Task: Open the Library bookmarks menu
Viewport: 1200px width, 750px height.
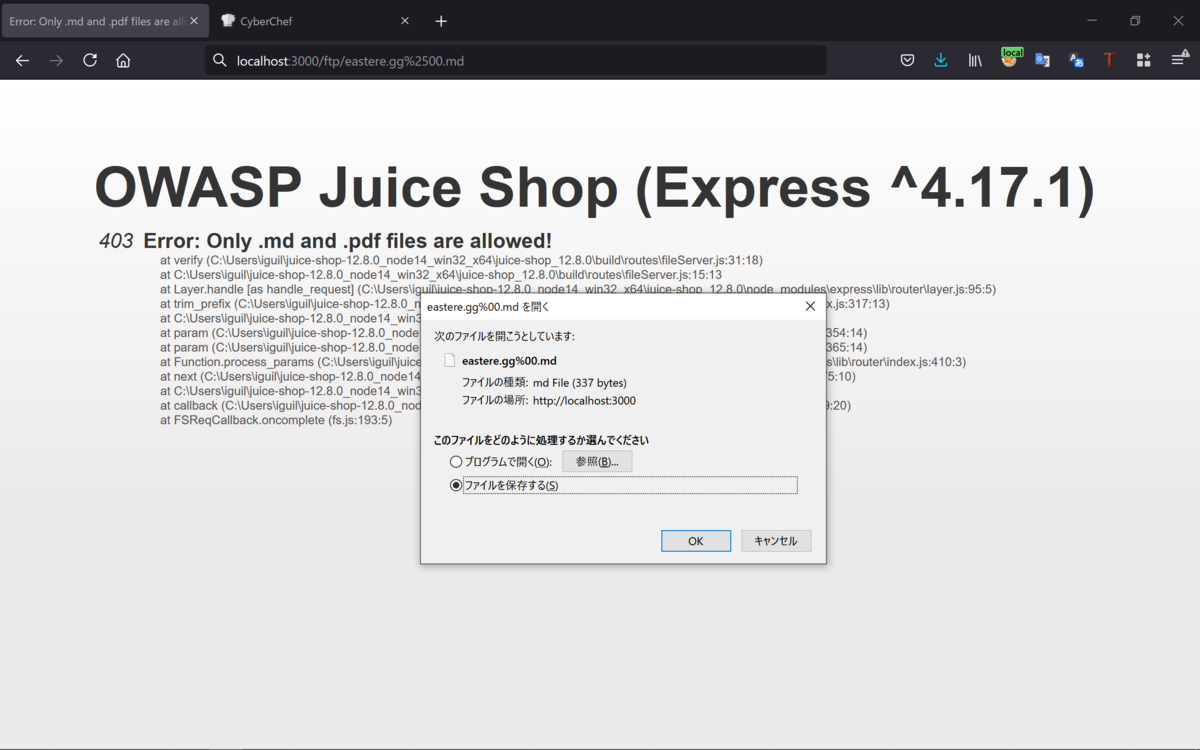Action: click(975, 61)
